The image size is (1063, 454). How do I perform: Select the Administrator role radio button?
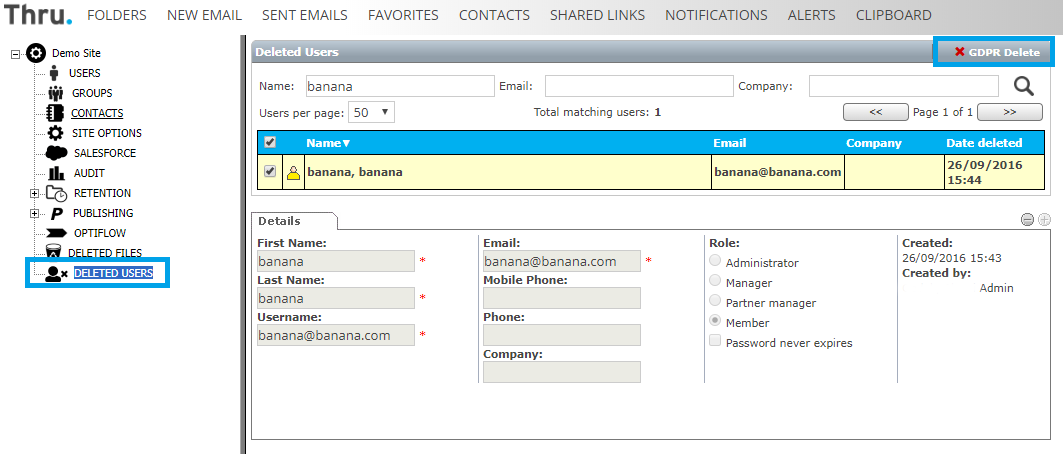point(715,262)
